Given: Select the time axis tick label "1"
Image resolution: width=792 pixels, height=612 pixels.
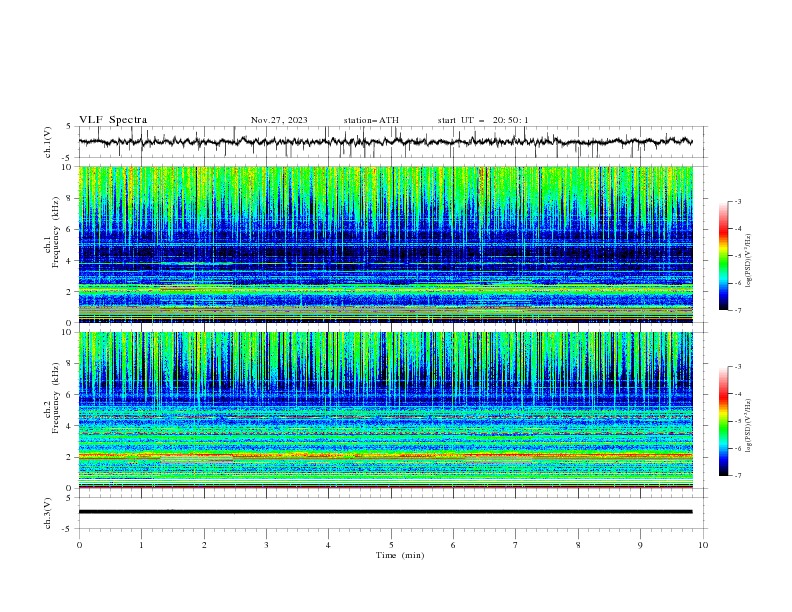Looking at the screenshot, I should pyautogui.click(x=141, y=545).
